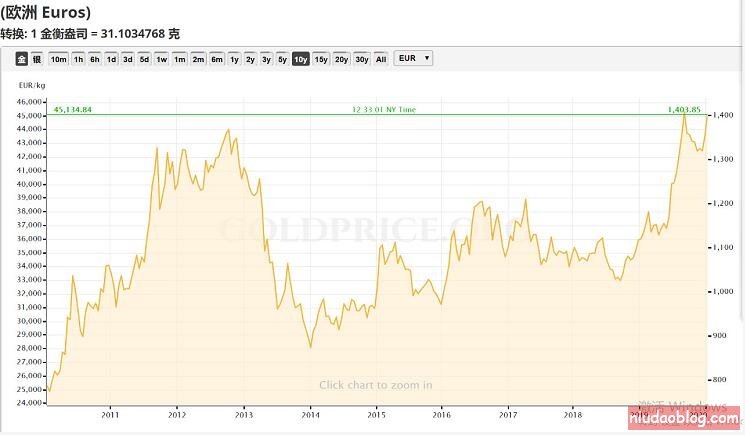Select the 1w time range
Image resolution: width=745 pixels, height=435 pixels.
point(161,59)
